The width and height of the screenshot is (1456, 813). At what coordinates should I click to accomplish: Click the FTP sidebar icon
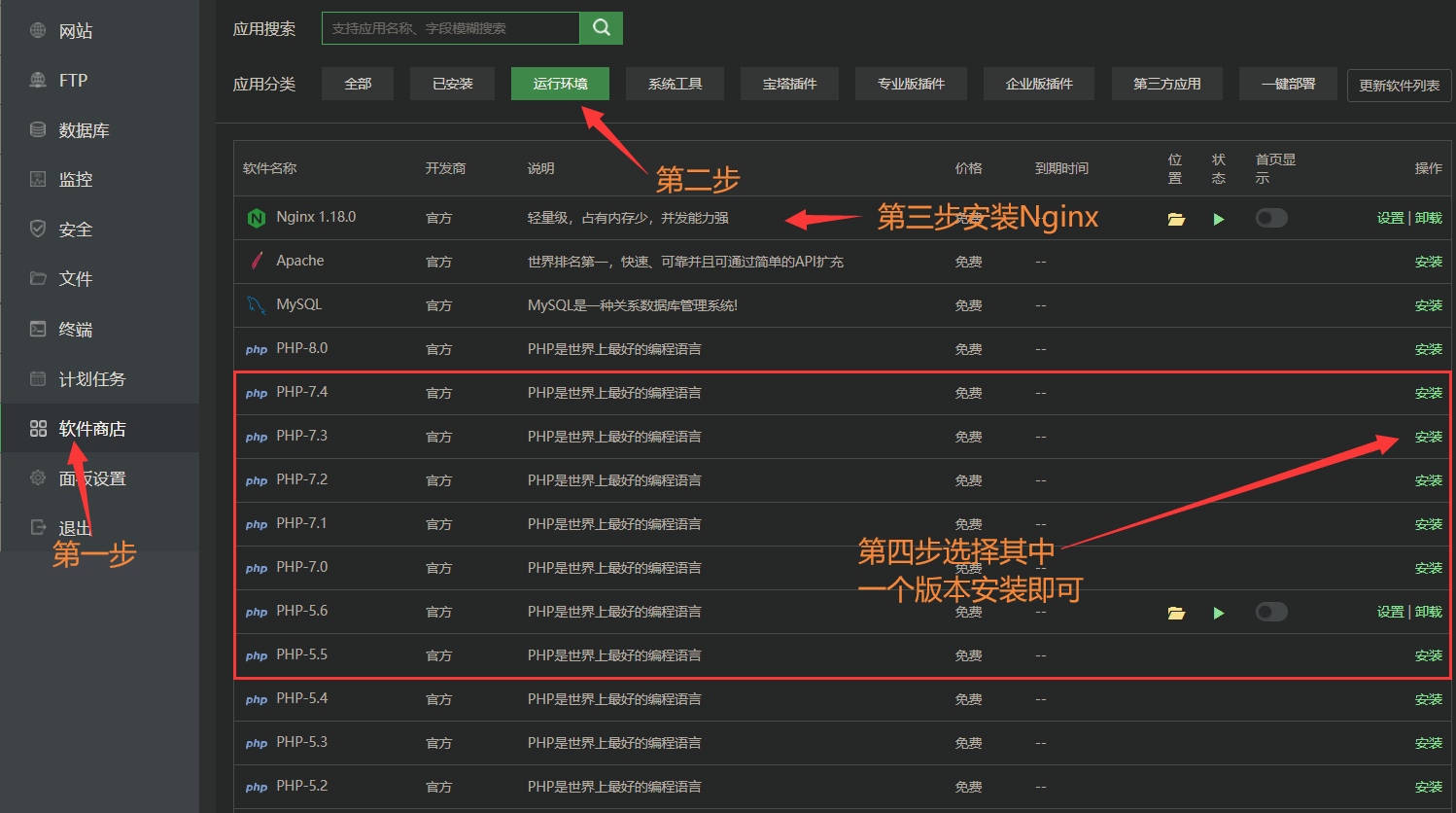[x=38, y=80]
